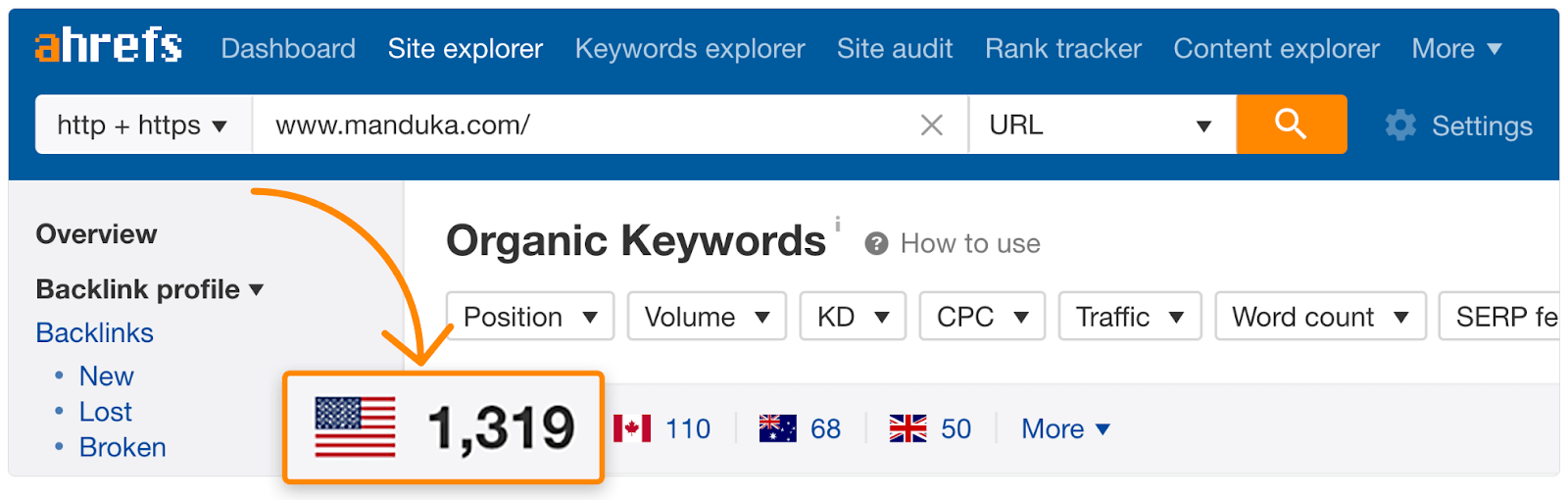1568x500 pixels.
Task: Expand the Volume filter dropdown
Action: (x=706, y=317)
